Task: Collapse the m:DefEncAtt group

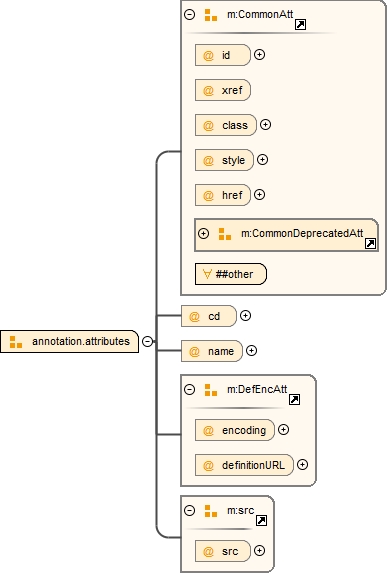Action: [x=190, y=389]
